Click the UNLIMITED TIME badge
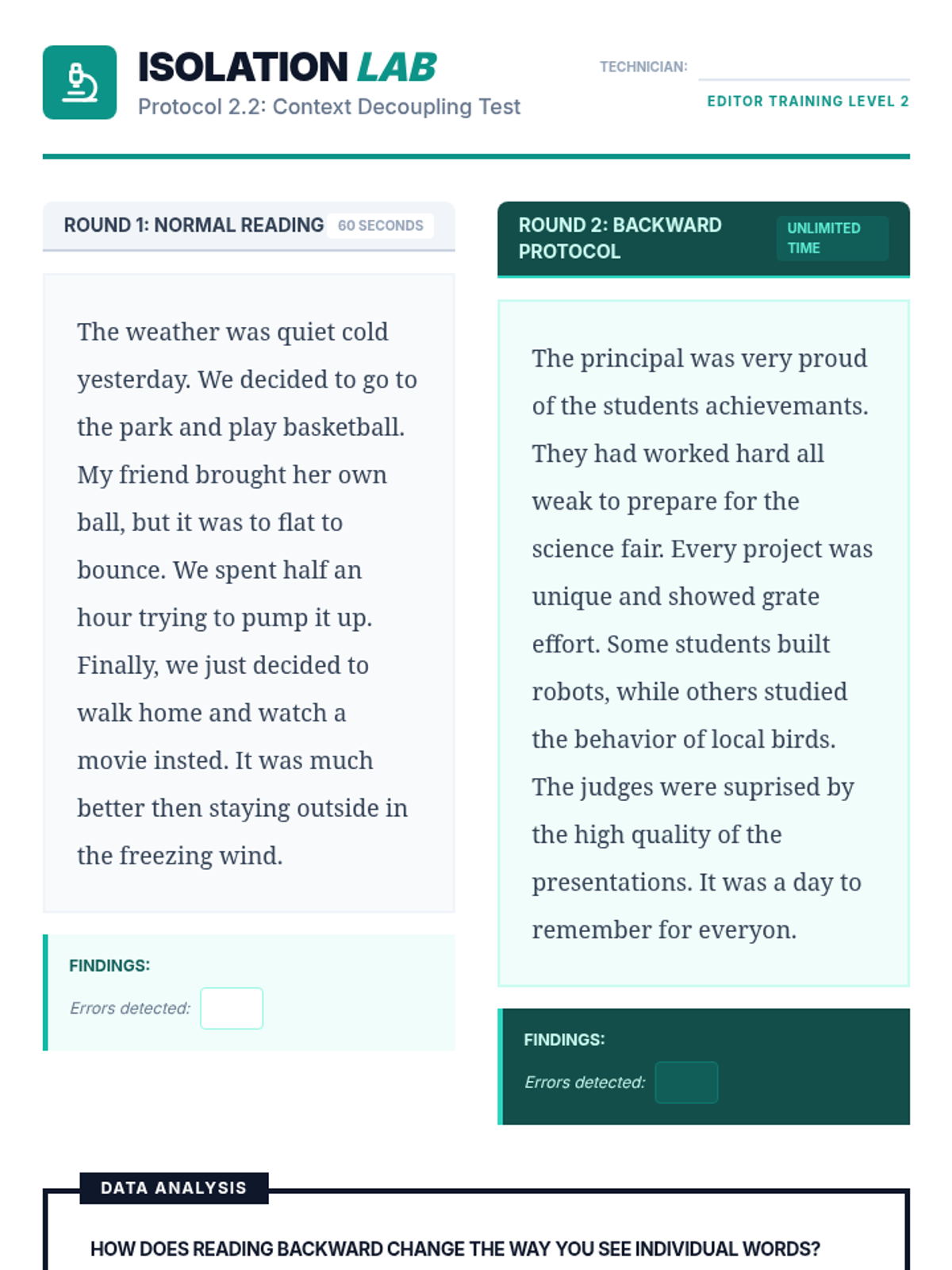 [x=832, y=238]
